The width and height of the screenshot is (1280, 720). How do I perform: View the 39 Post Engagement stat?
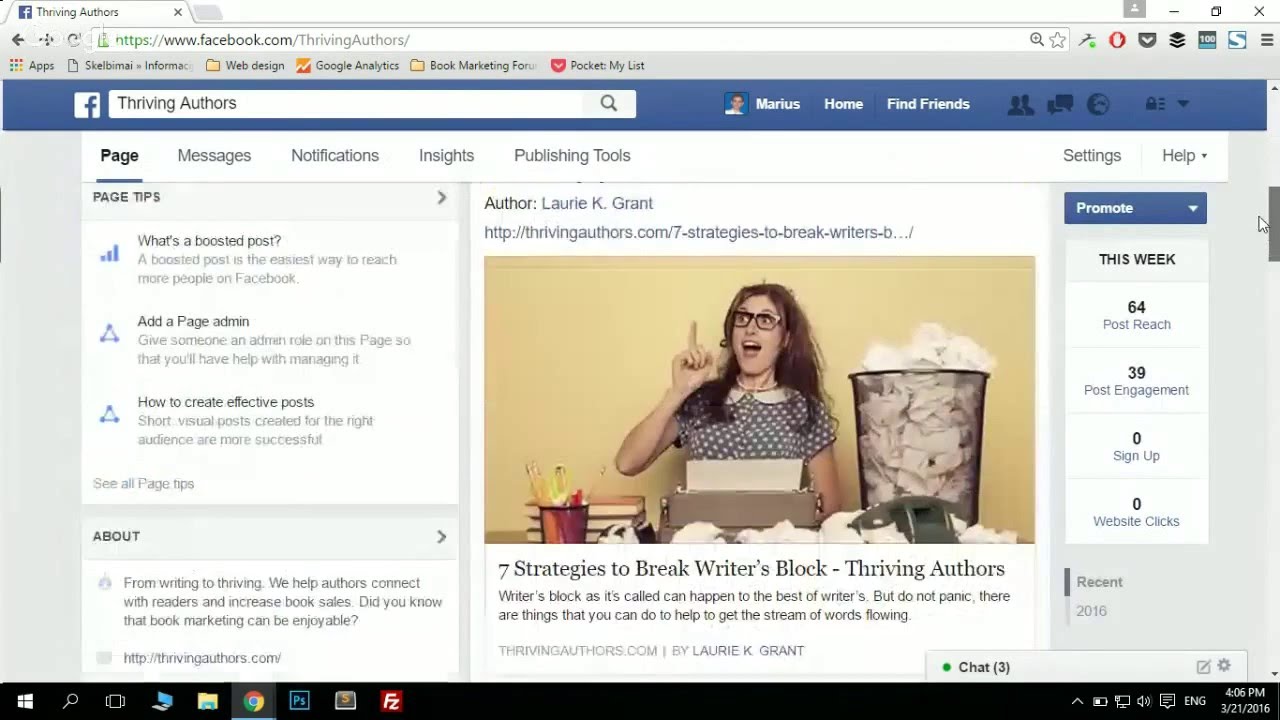[1136, 380]
